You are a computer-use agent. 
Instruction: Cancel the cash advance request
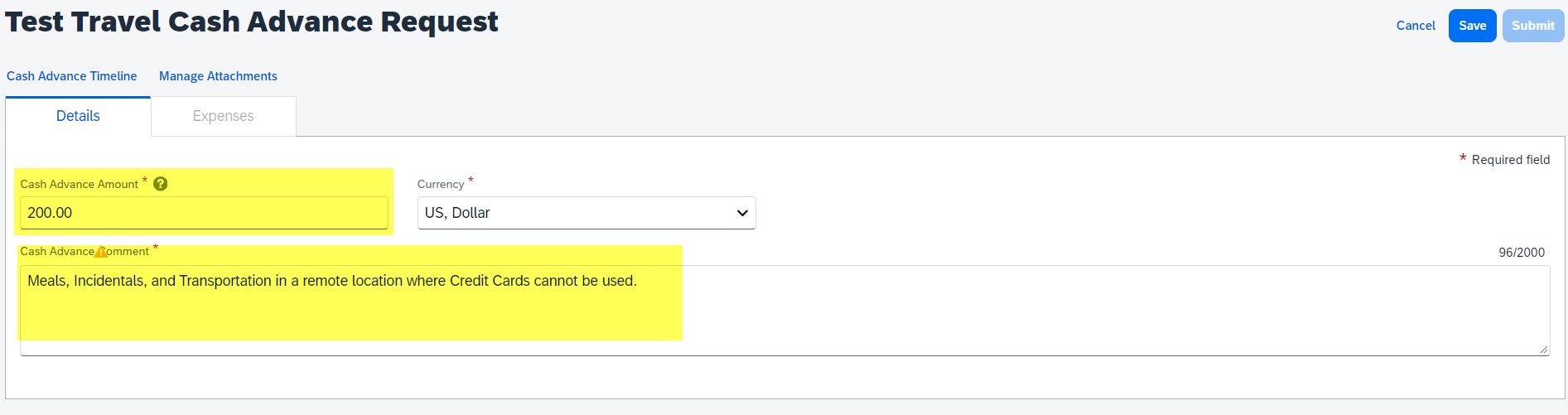[1416, 26]
